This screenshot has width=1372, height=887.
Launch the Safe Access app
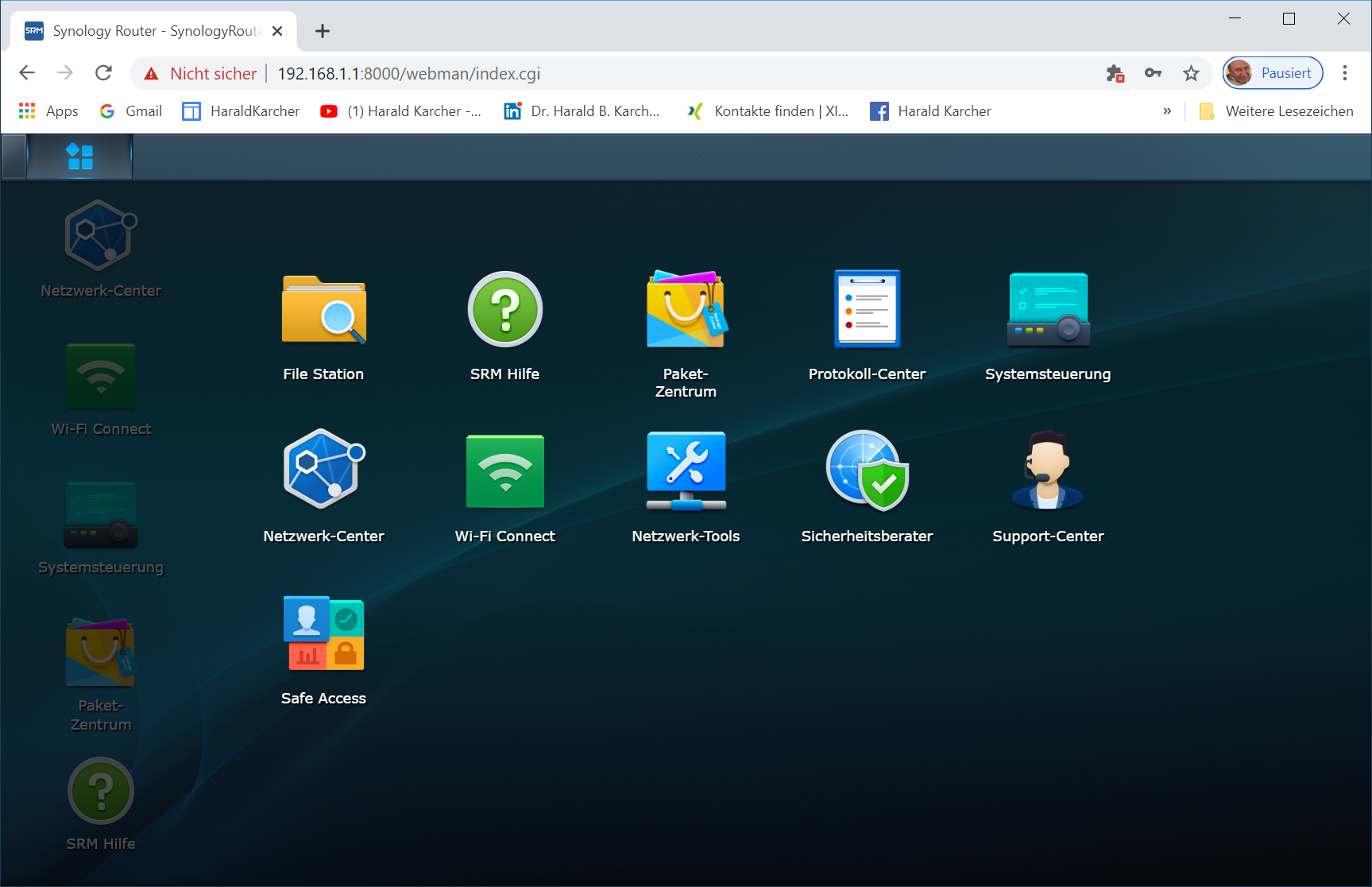pyautogui.click(x=323, y=650)
